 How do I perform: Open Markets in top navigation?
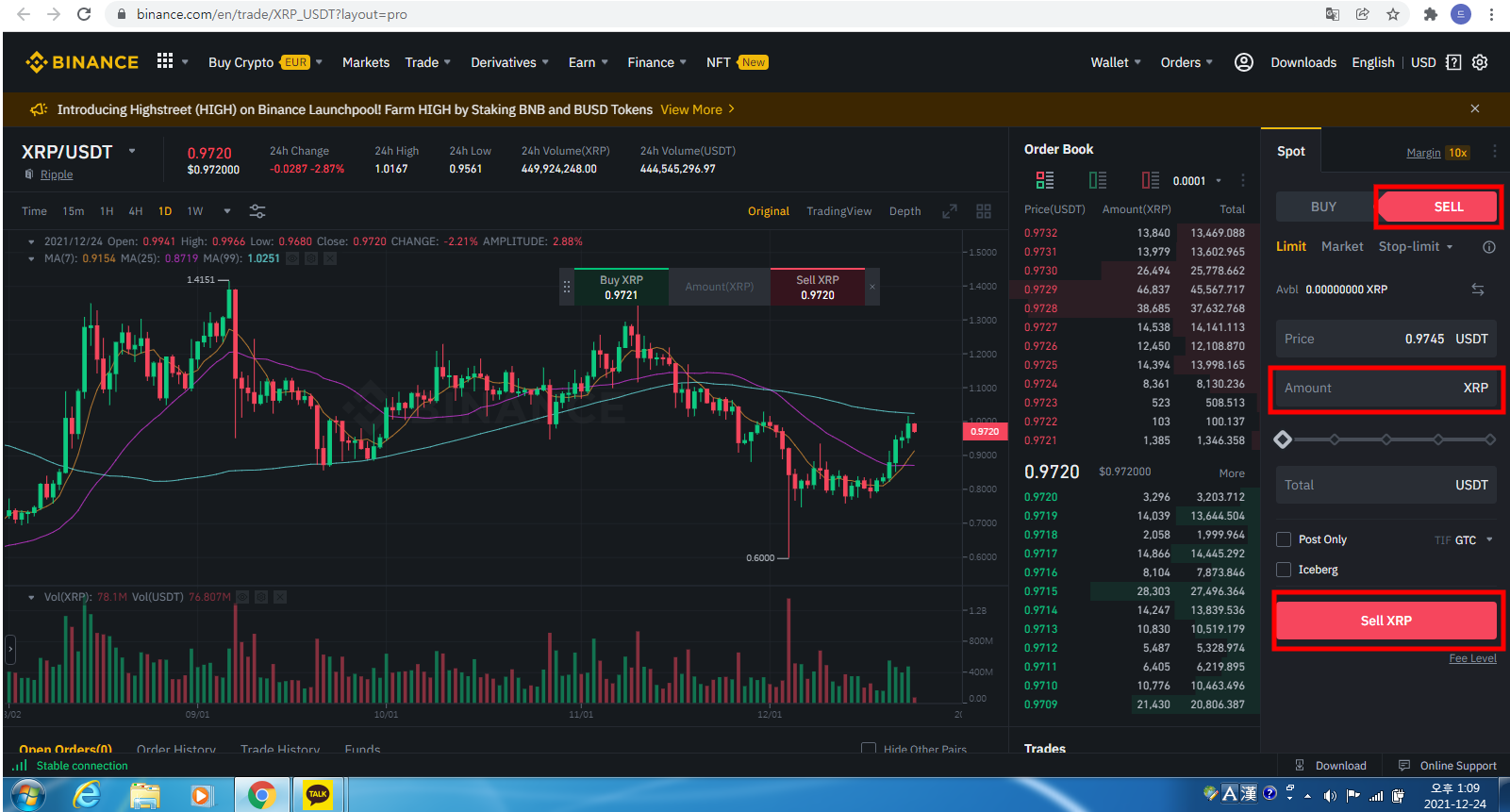[366, 62]
